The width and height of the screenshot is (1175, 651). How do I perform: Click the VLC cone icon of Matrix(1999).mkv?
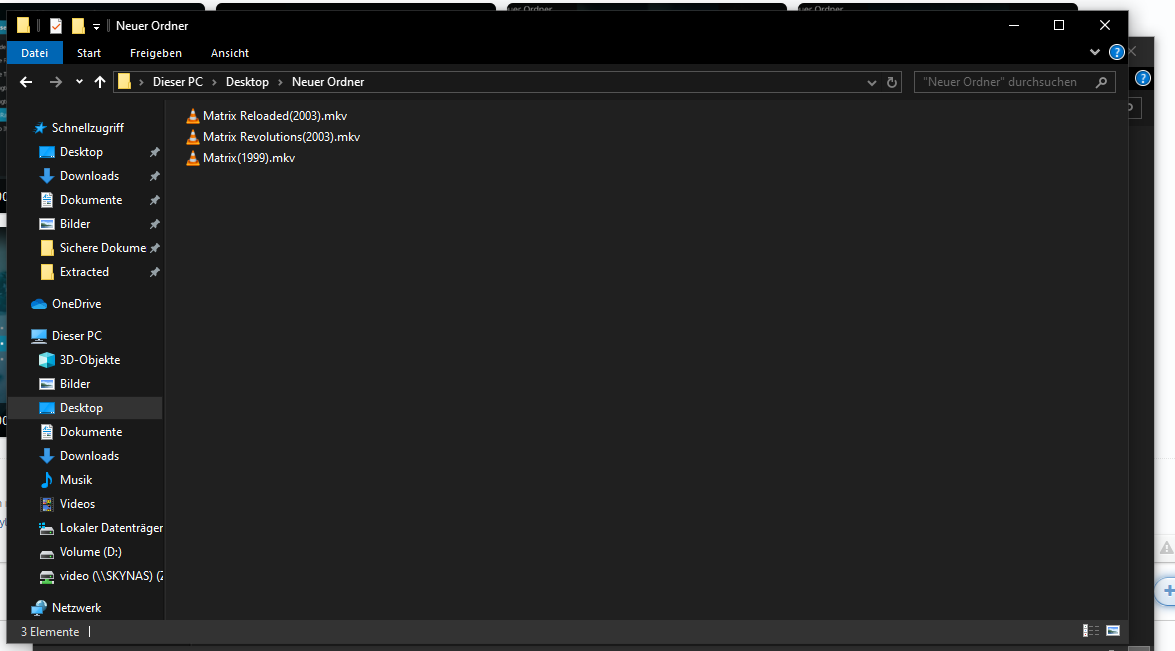click(x=193, y=158)
